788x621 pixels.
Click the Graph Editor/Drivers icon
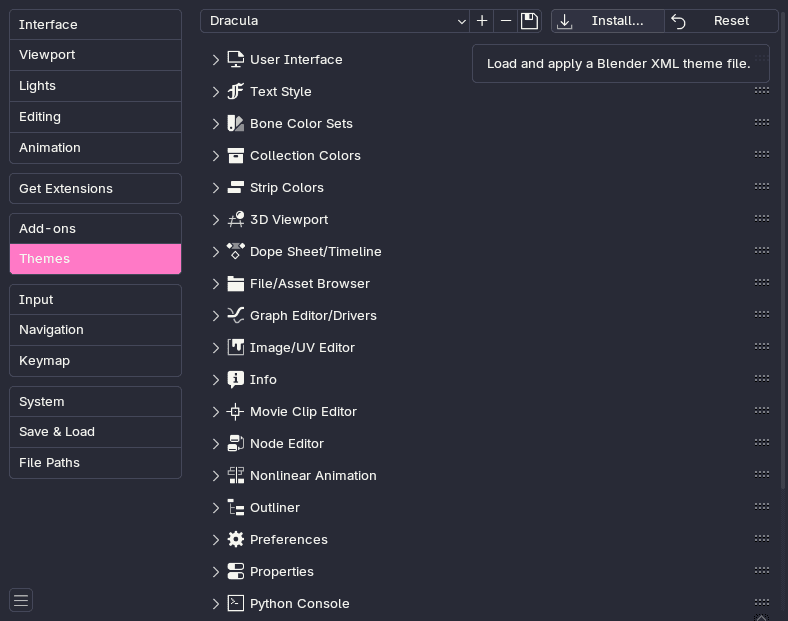tap(236, 316)
